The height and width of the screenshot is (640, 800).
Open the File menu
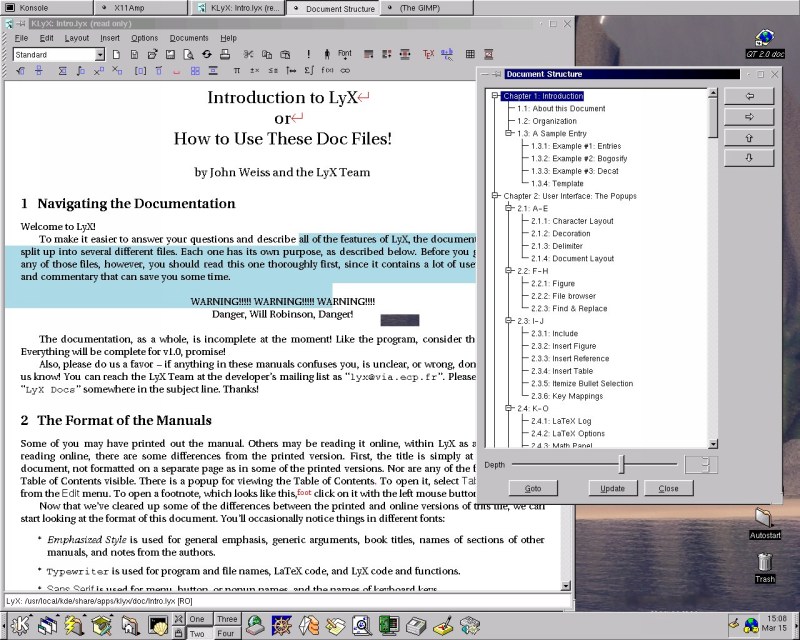pos(21,38)
